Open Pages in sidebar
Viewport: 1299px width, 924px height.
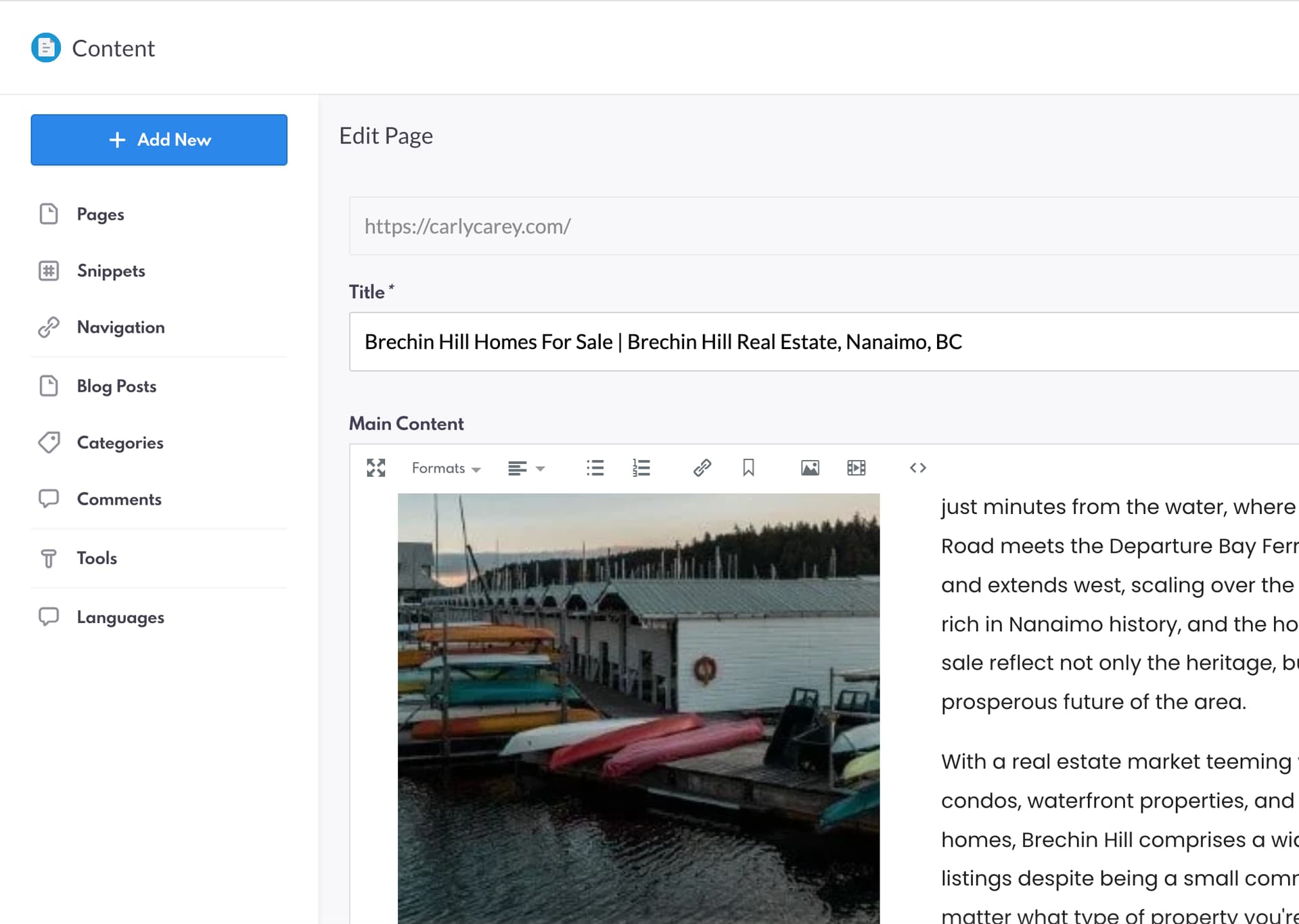[x=100, y=214]
